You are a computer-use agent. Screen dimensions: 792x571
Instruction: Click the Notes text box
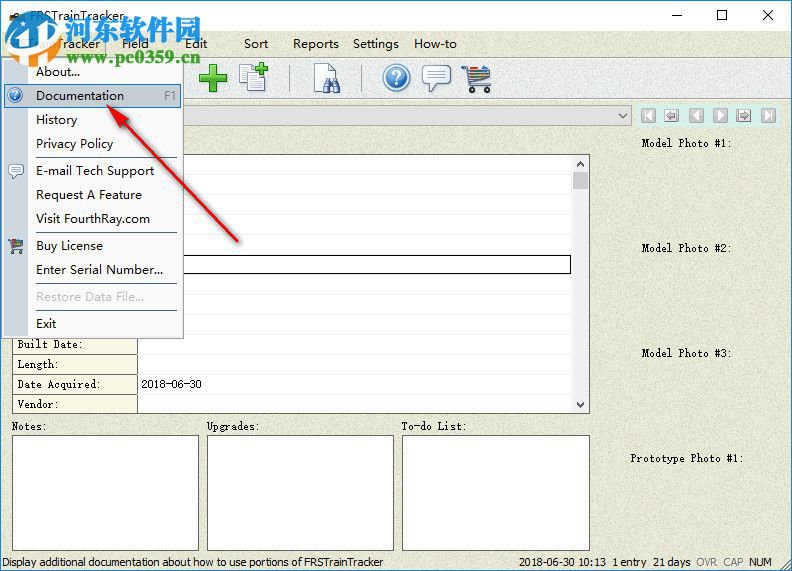pos(105,493)
